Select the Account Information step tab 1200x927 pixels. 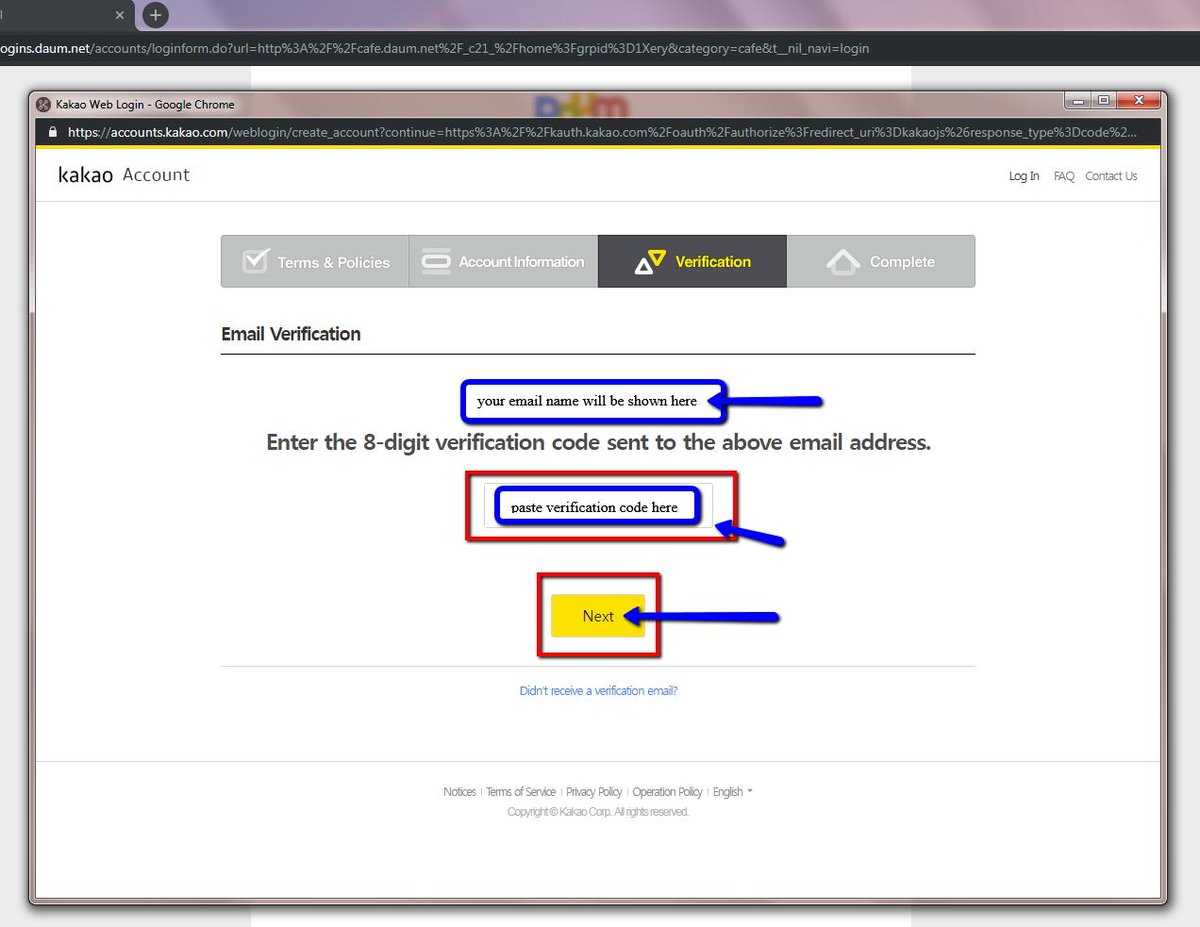click(503, 261)
